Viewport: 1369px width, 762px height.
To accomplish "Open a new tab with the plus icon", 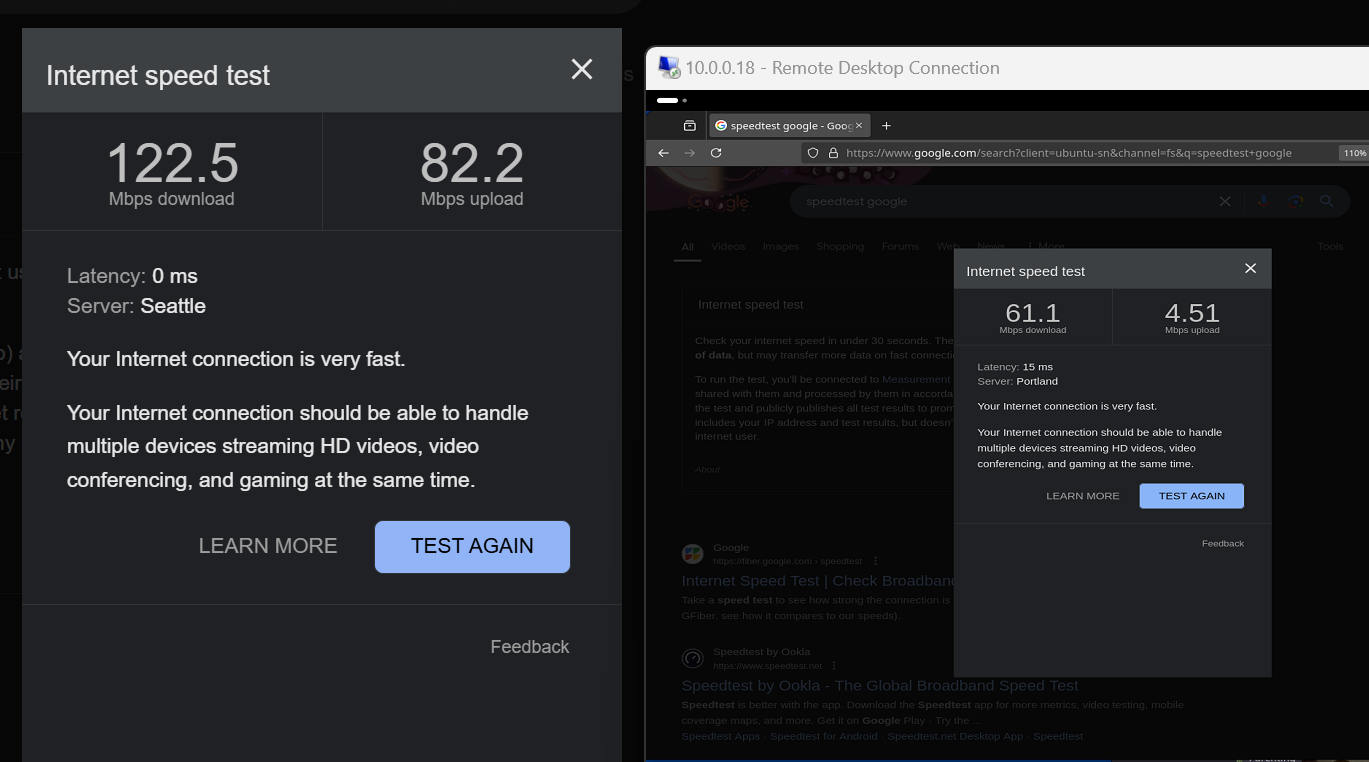I will tap(886, 126).
